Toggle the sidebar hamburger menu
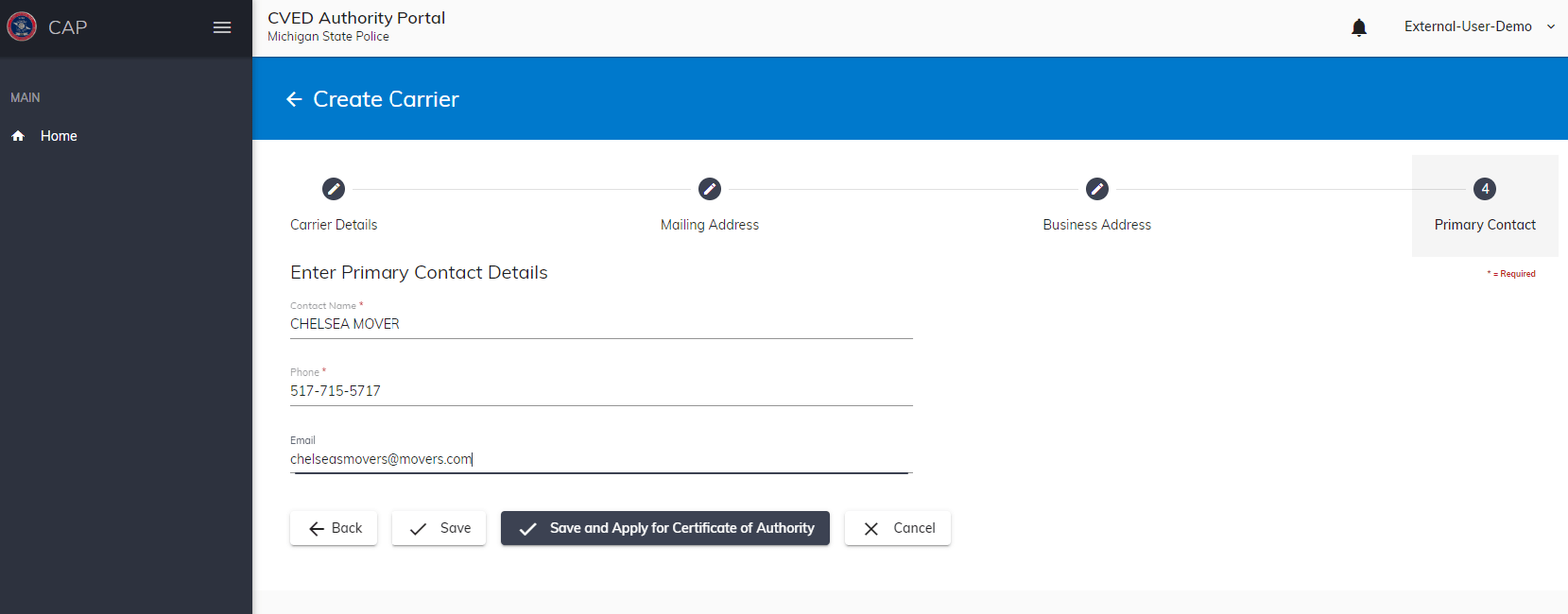This screenshot has height=614, width=1568. [x=222, y=27]
